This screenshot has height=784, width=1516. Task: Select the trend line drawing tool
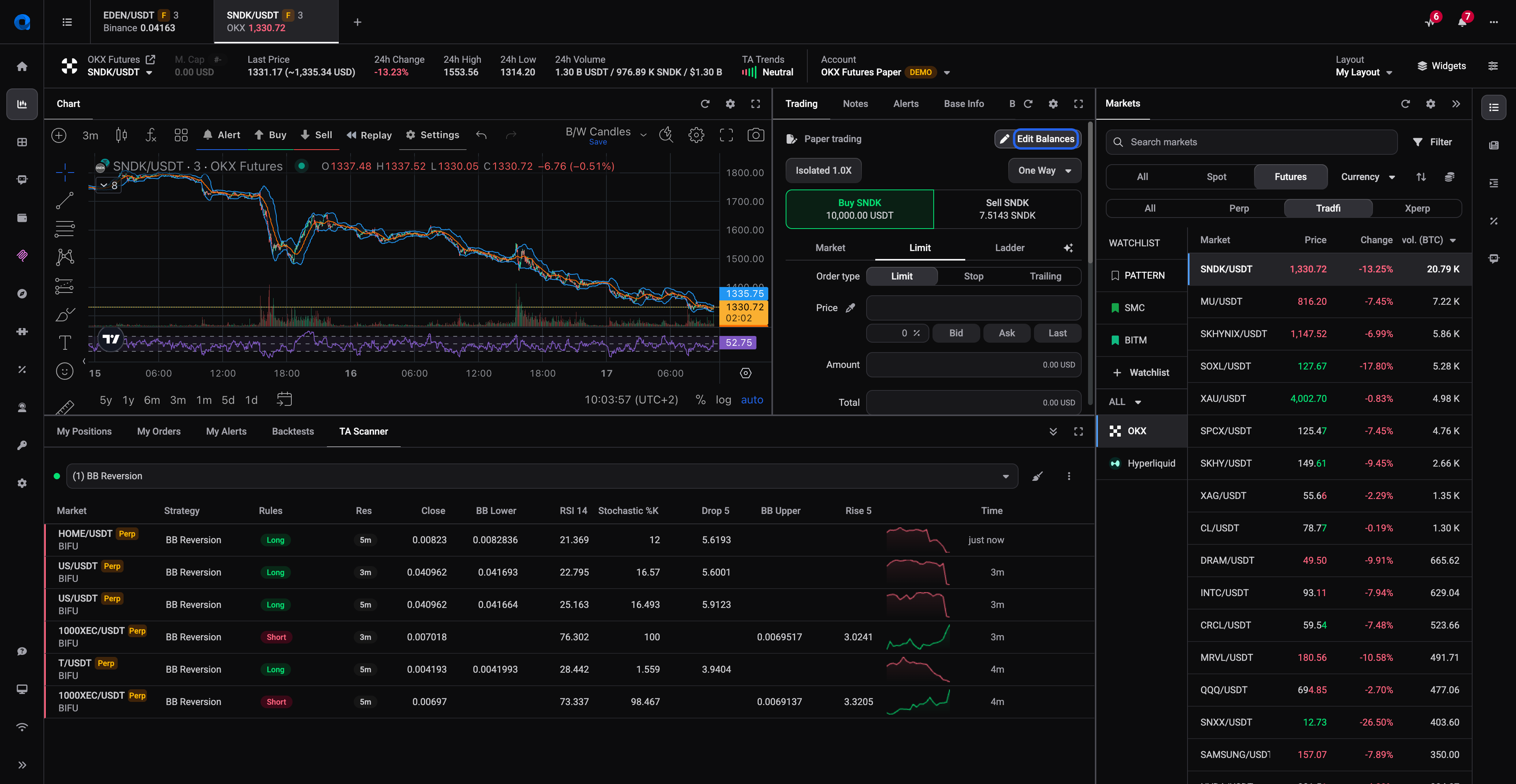pyautogui.click(x=65, y=200)
